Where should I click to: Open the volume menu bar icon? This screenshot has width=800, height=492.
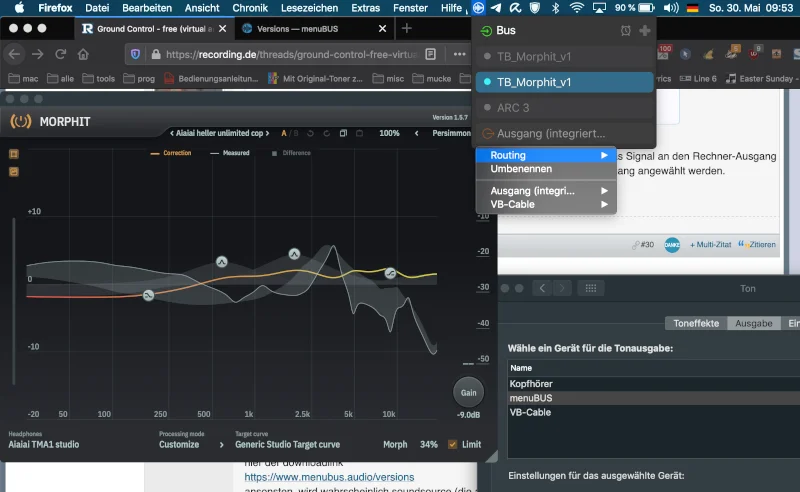coord(670,8)
